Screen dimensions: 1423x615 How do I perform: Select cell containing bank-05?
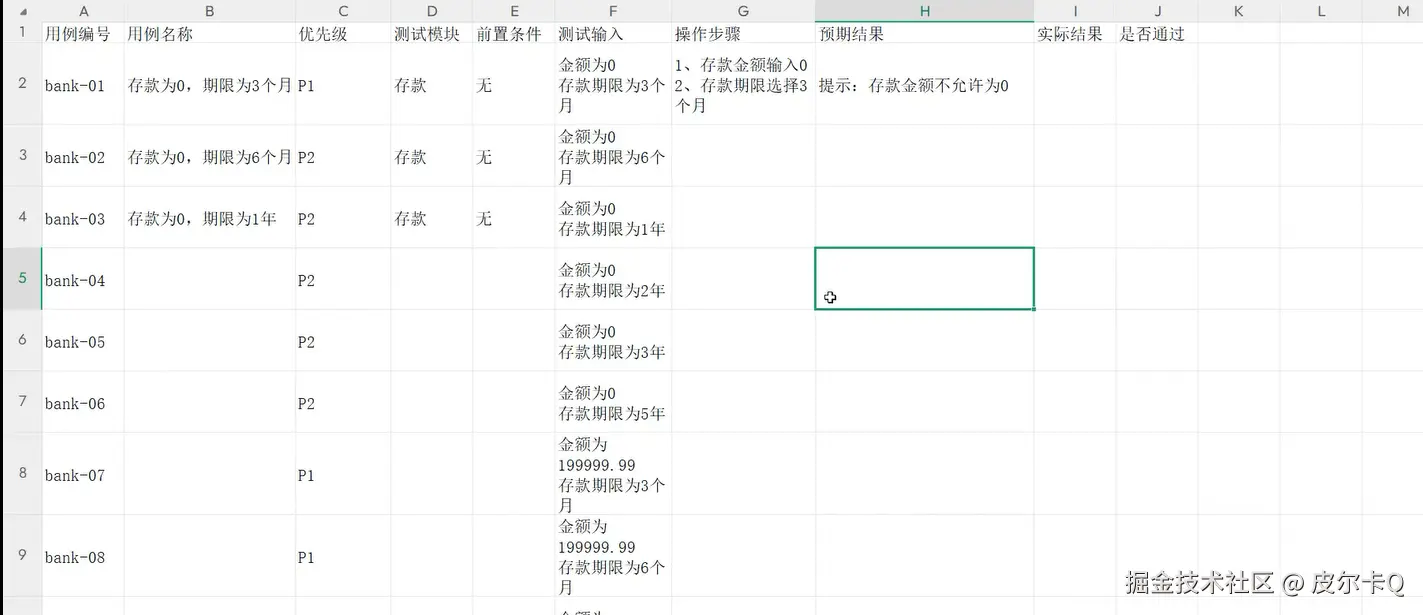point(83,342)
